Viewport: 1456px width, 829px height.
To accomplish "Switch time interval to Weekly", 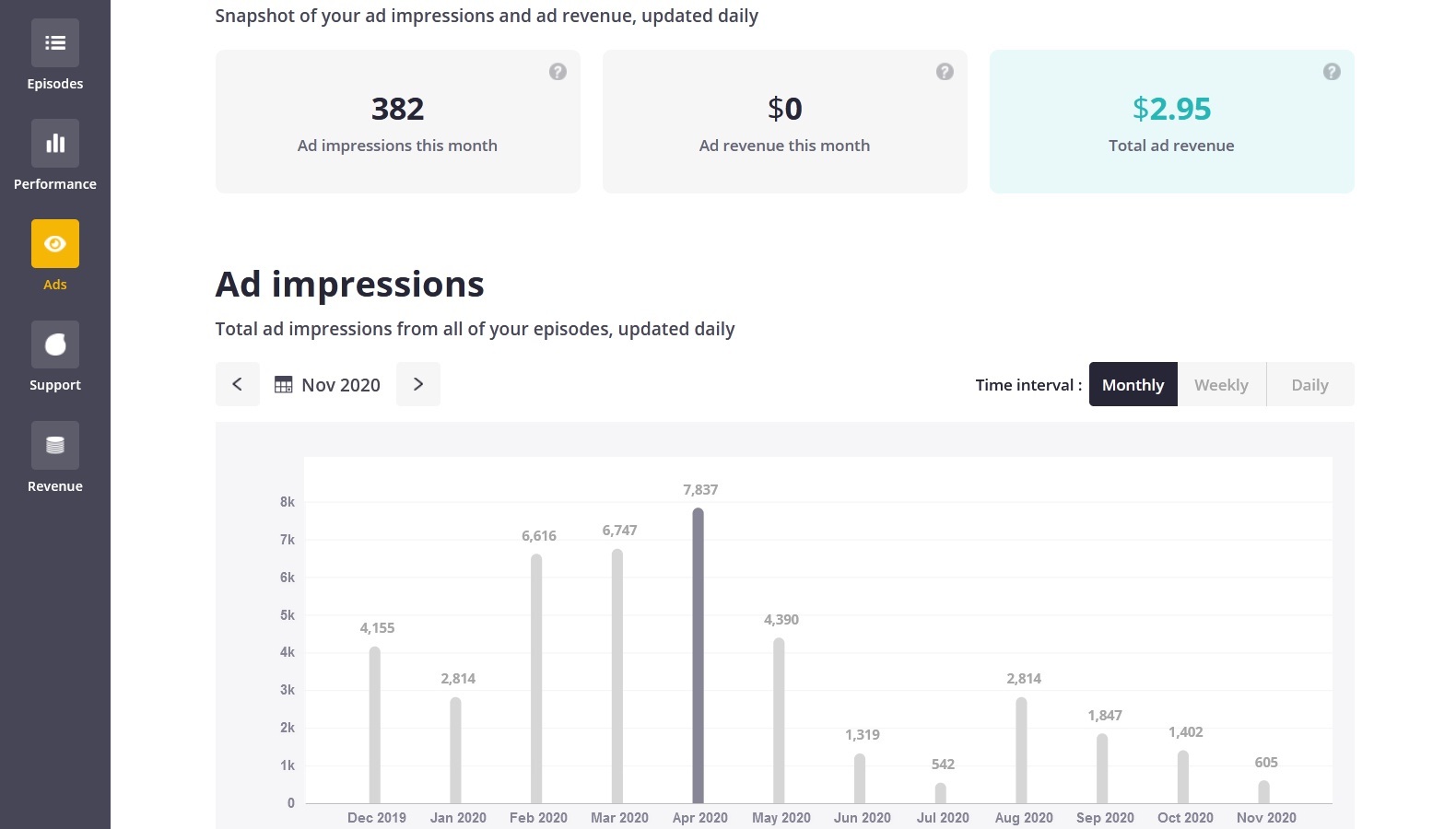I will 1221,385.
